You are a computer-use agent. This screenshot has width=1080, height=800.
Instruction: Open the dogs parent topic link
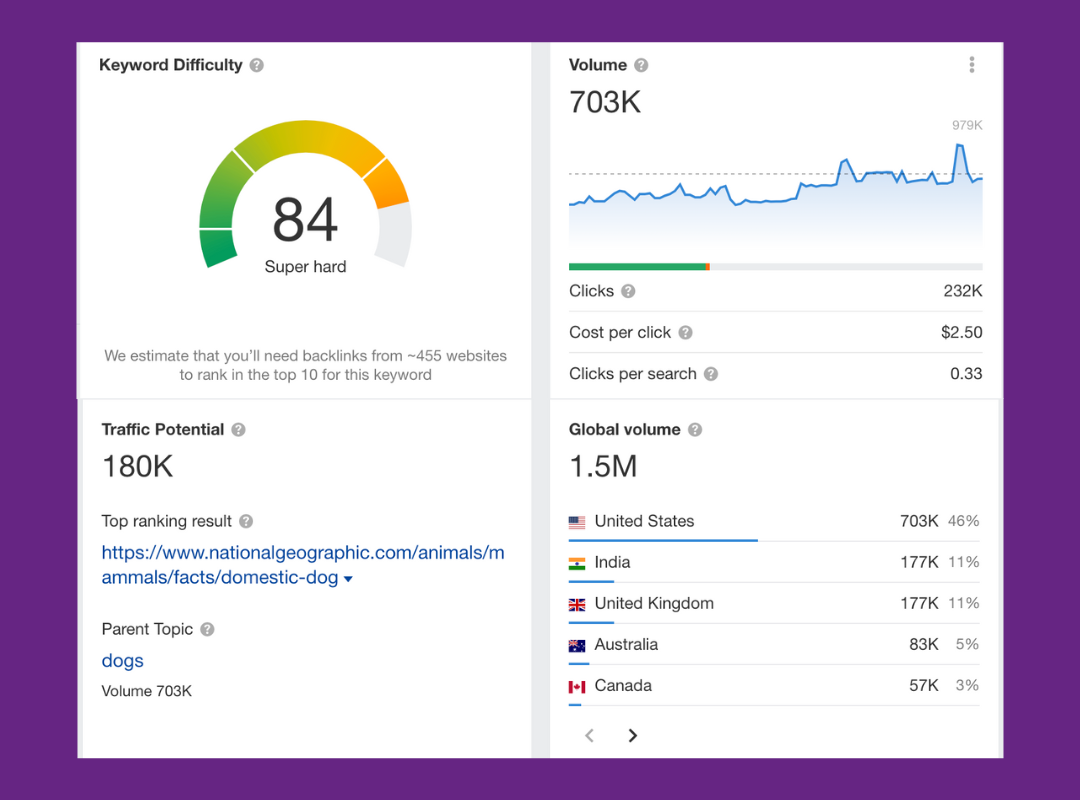point(123,661)
